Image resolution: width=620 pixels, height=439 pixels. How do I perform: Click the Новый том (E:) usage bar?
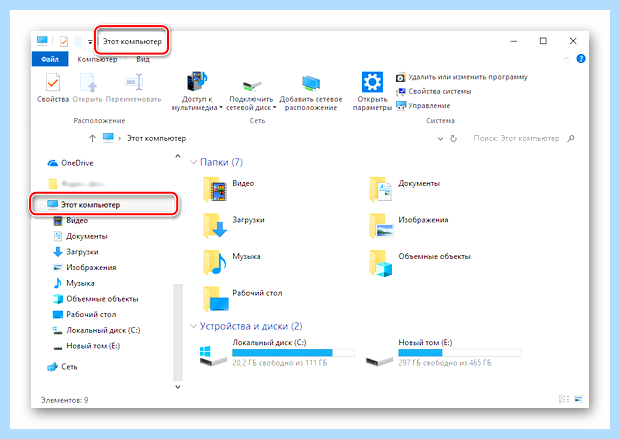(459, 353)
